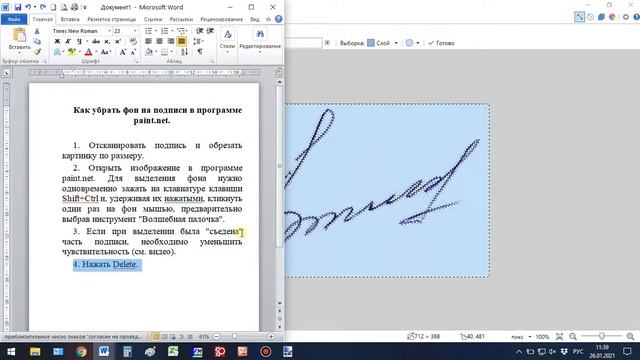This screenshot has width=640, height=360.
Task: Toggle underline (Ч) formatting
Action: [79, 41]
